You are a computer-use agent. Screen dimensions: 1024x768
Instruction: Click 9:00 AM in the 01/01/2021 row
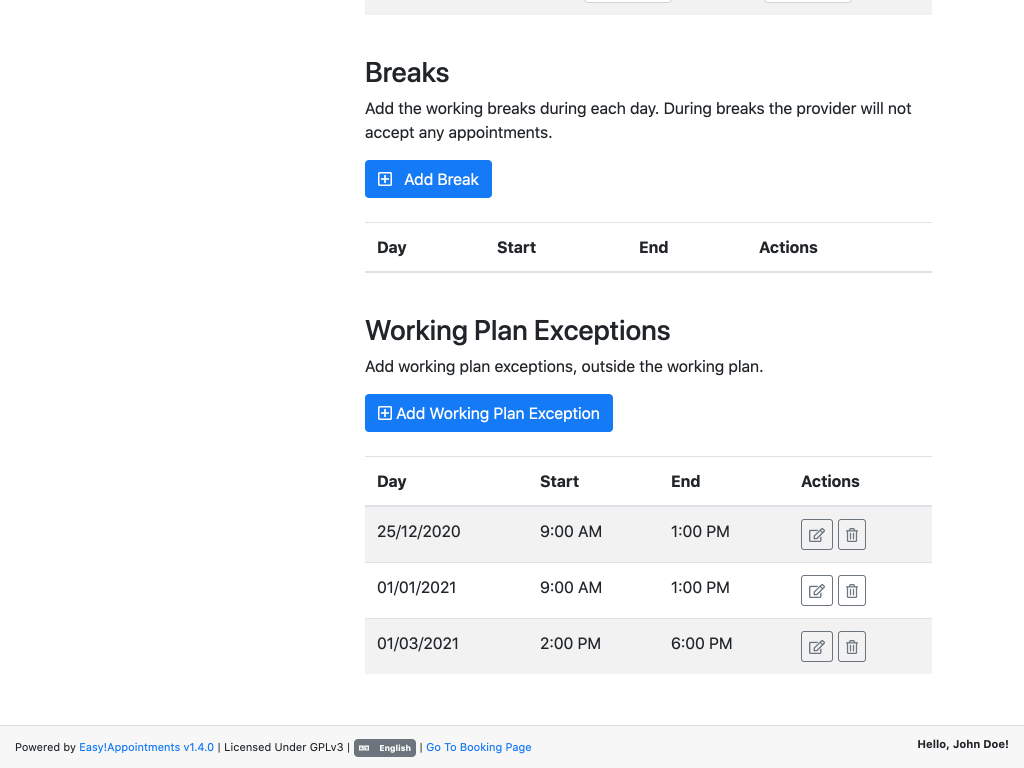click(571, 588)
